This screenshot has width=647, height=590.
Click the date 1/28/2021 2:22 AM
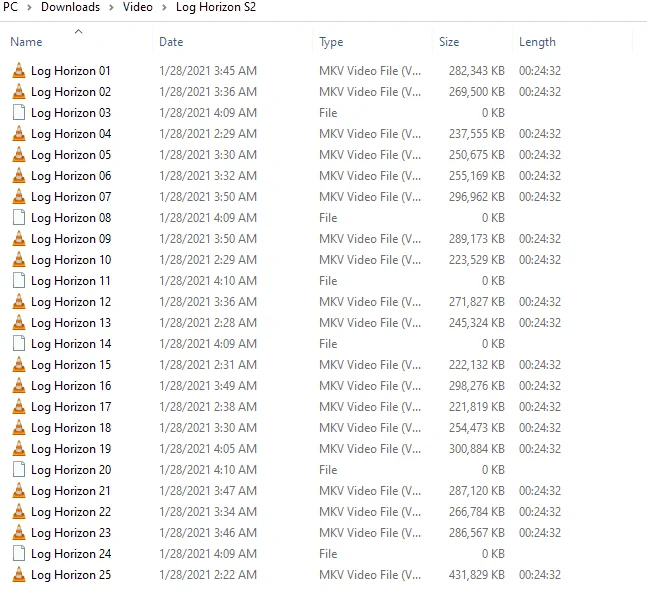point(208,575)
